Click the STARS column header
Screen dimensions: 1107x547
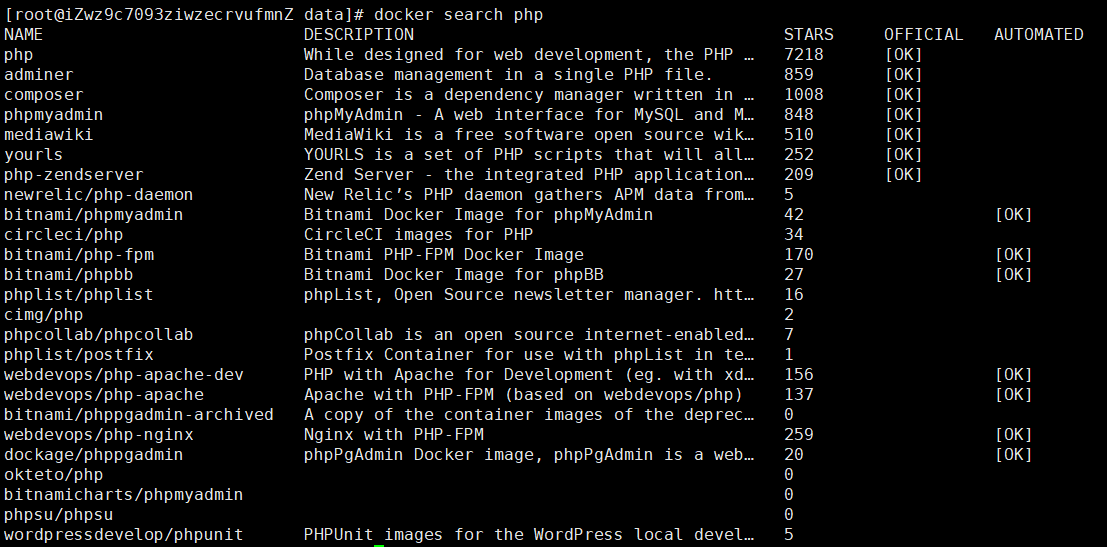(x=808, y=34)
